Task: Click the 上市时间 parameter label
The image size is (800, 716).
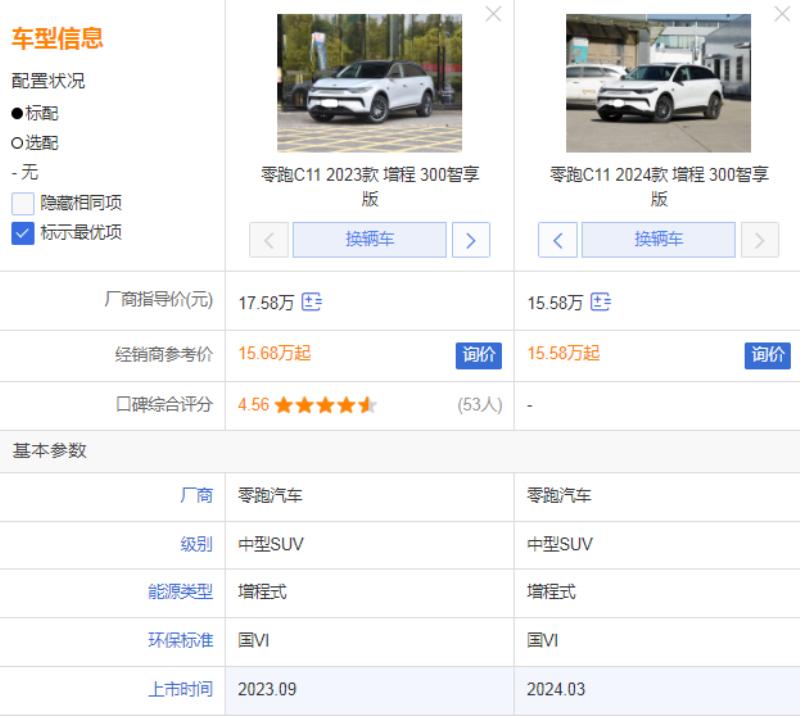Action: (x=180, y=689)
